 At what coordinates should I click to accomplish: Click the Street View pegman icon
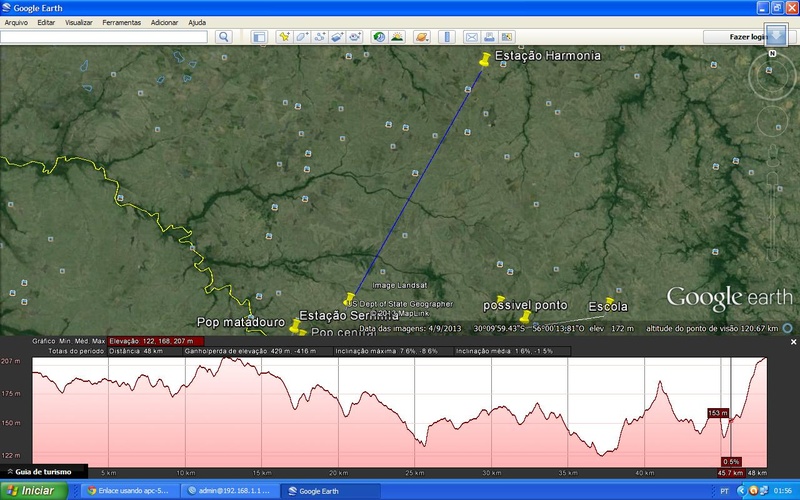coord(773,156)
